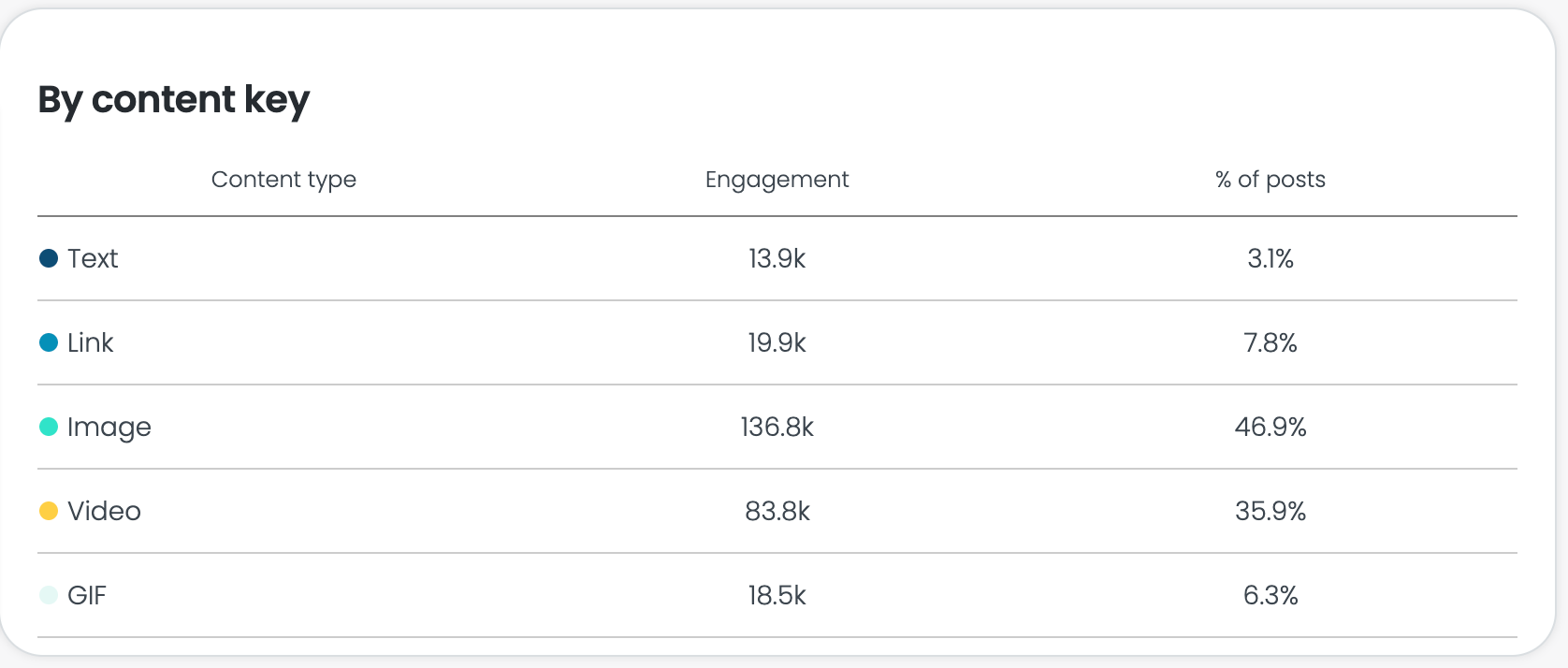Select the Text content type label
This screenshot has width=1568, height=668.
tap(93, 258)
